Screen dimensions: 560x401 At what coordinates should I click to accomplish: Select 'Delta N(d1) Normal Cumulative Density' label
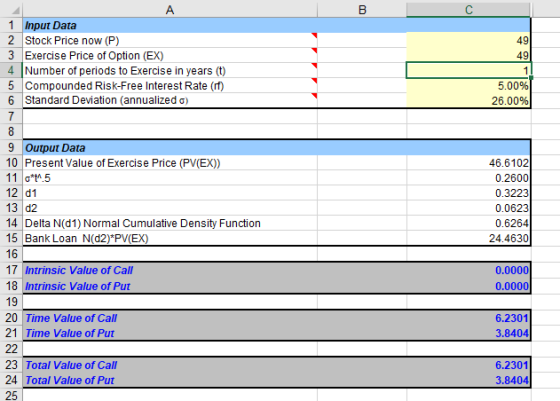coord(170,223)
